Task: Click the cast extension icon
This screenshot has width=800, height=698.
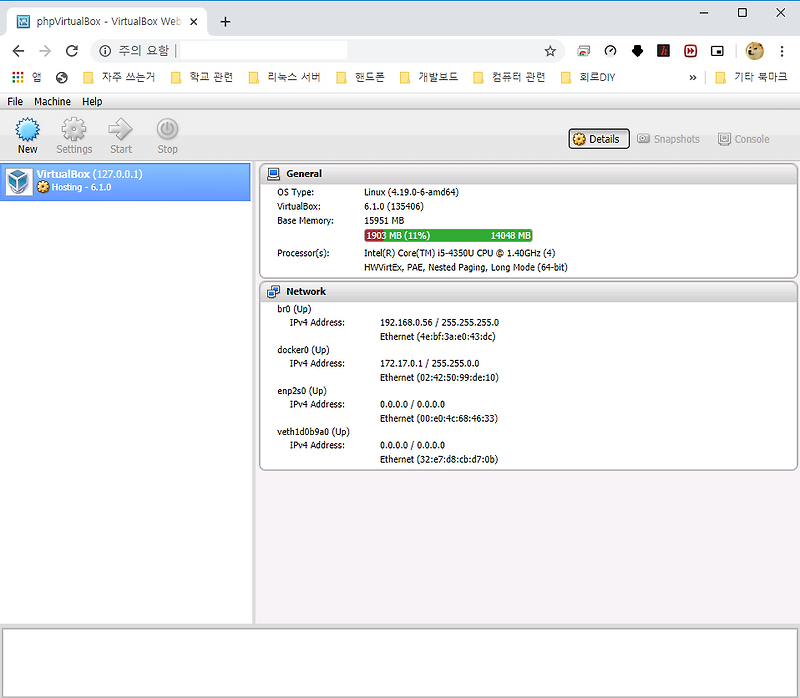Action: 584,51
